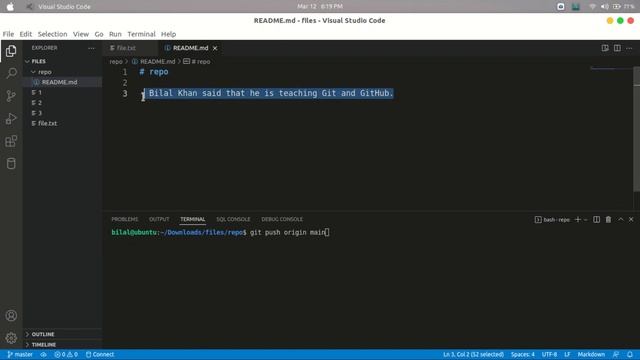Open the Manage gear icon
The image size is (640, 360).
point(11,338)
